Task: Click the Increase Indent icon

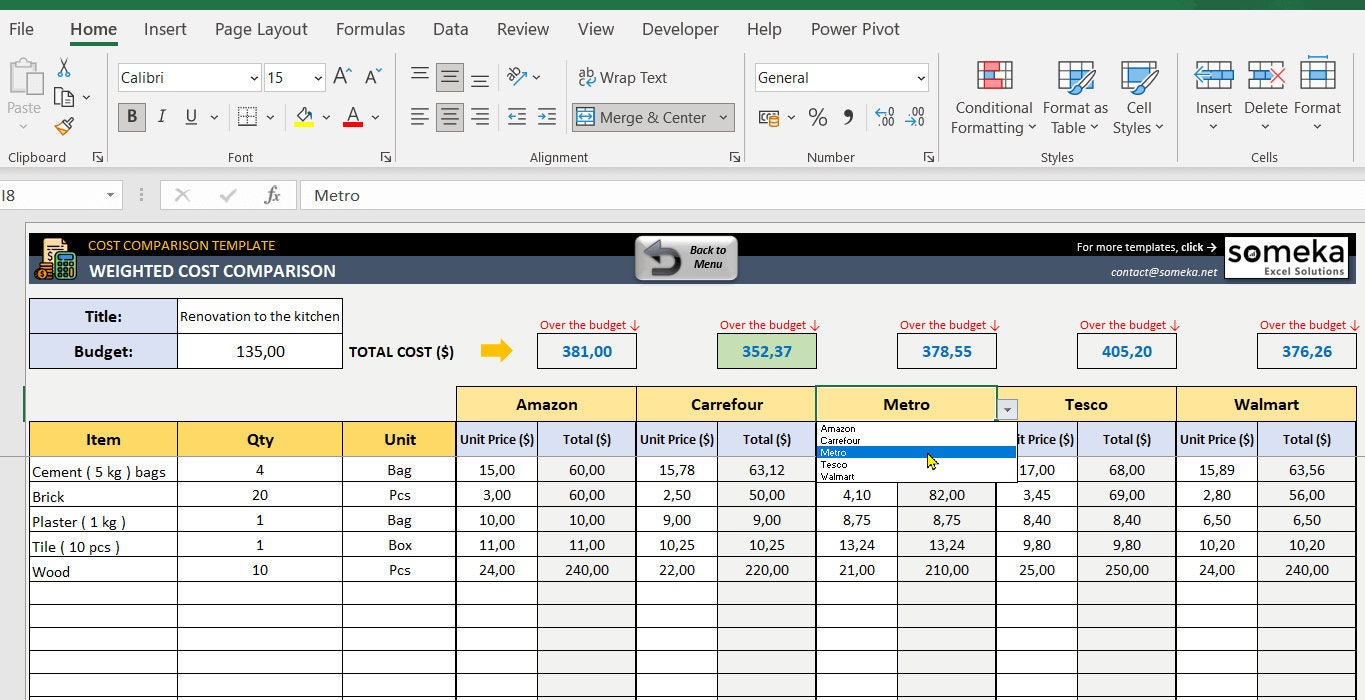Action: point(547,117)
